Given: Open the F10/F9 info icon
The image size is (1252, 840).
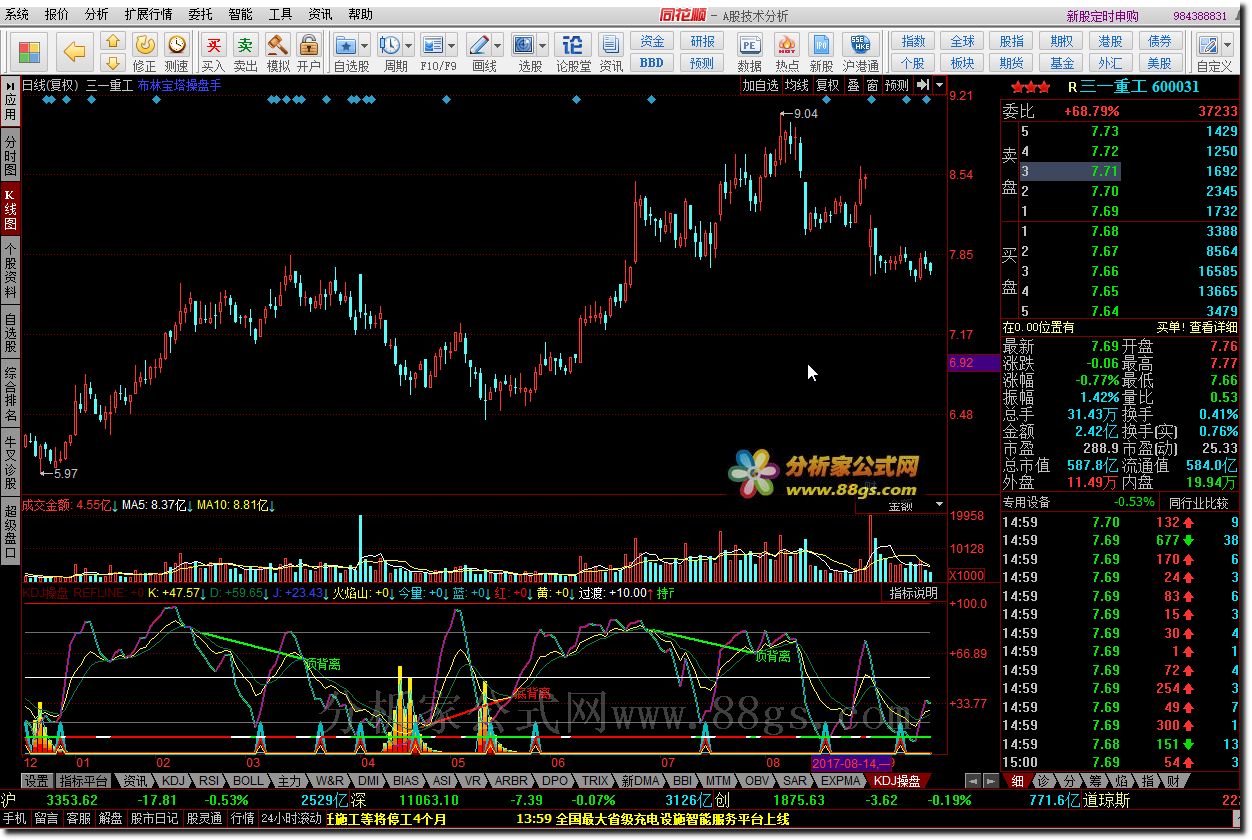Looking at the screenshot, I should (432, 46).
